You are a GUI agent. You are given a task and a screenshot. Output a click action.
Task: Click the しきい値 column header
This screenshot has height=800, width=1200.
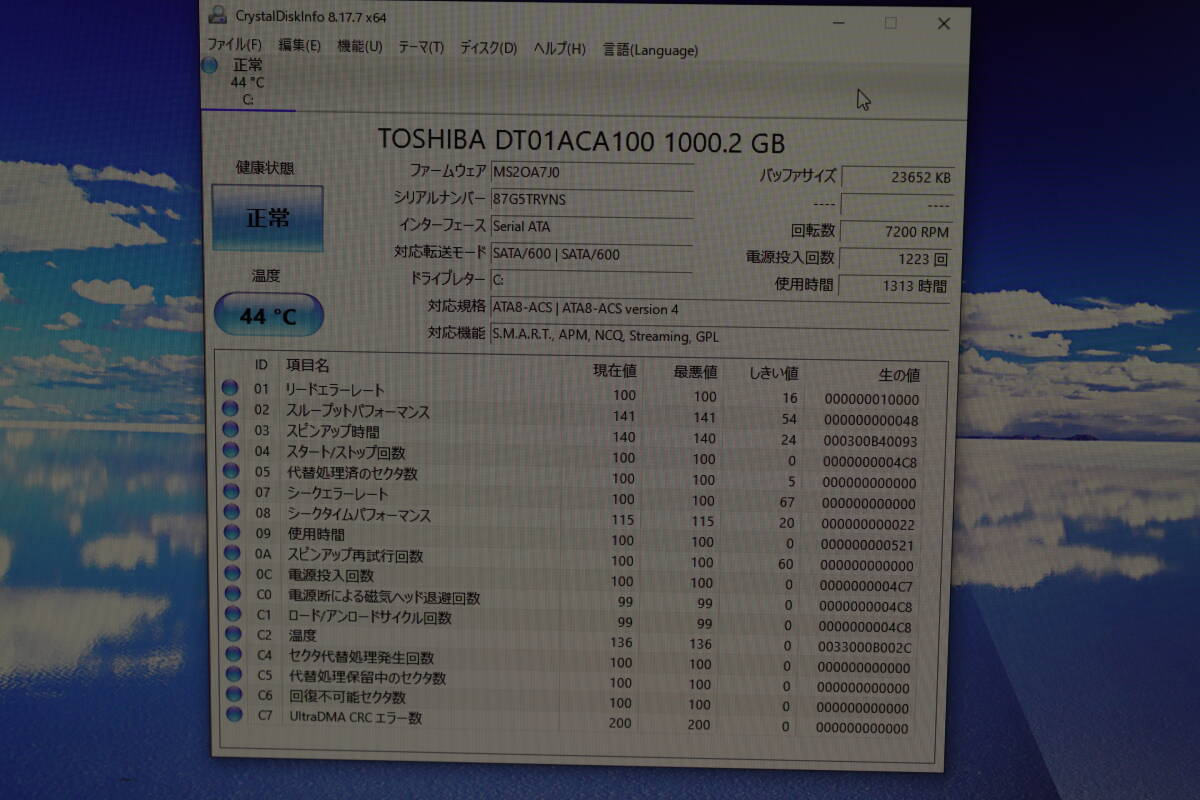(774, 373)
